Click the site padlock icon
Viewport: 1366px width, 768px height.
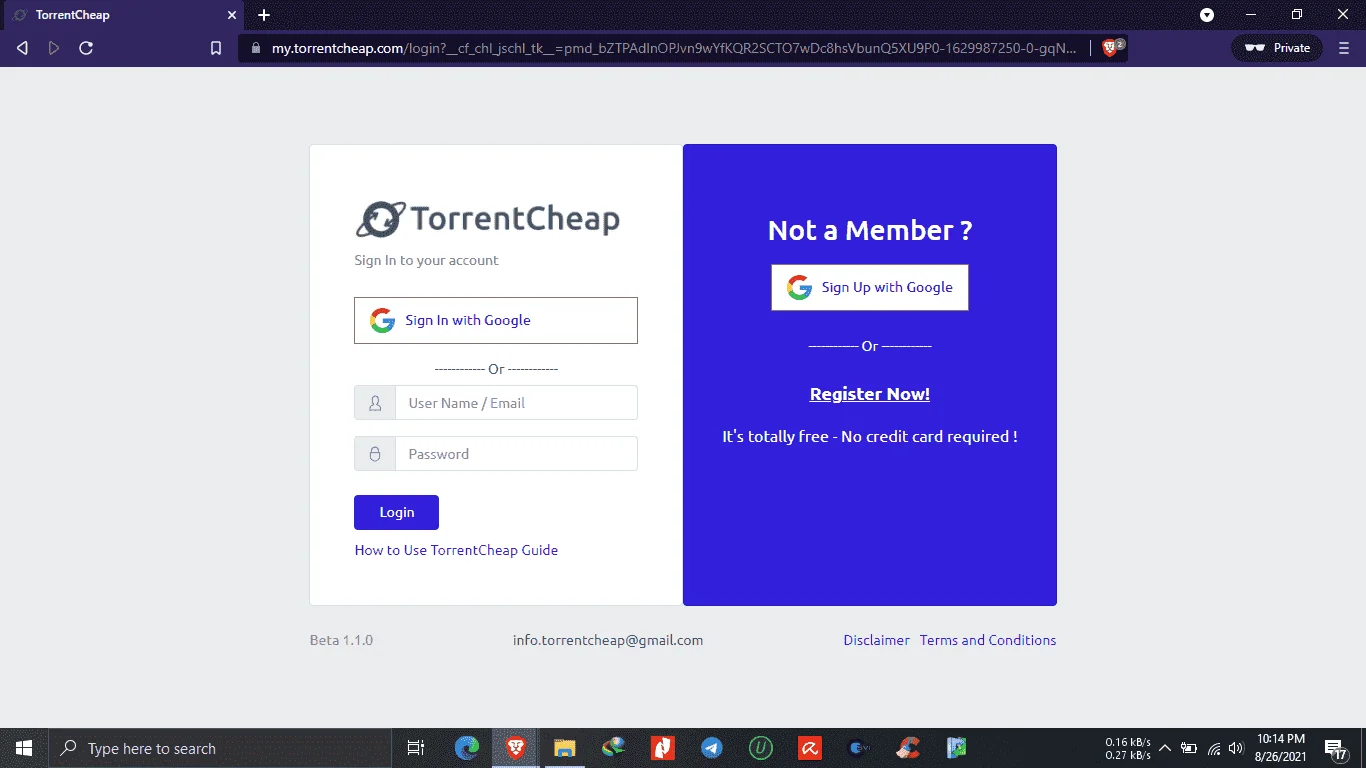pos(256,48)
